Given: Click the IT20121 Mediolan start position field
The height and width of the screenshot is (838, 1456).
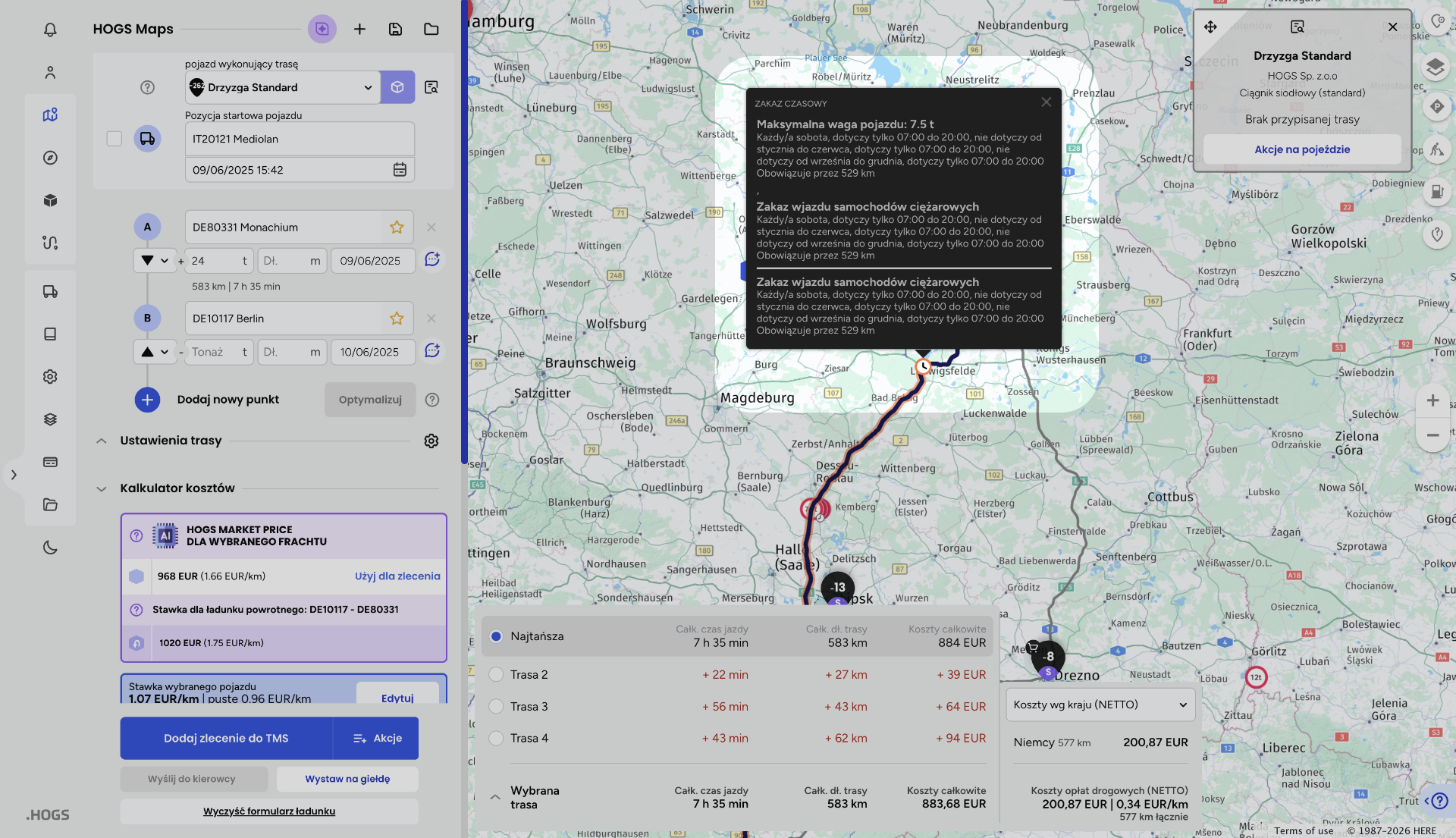Looking at the screenshot, I should (x=300, y=139).
